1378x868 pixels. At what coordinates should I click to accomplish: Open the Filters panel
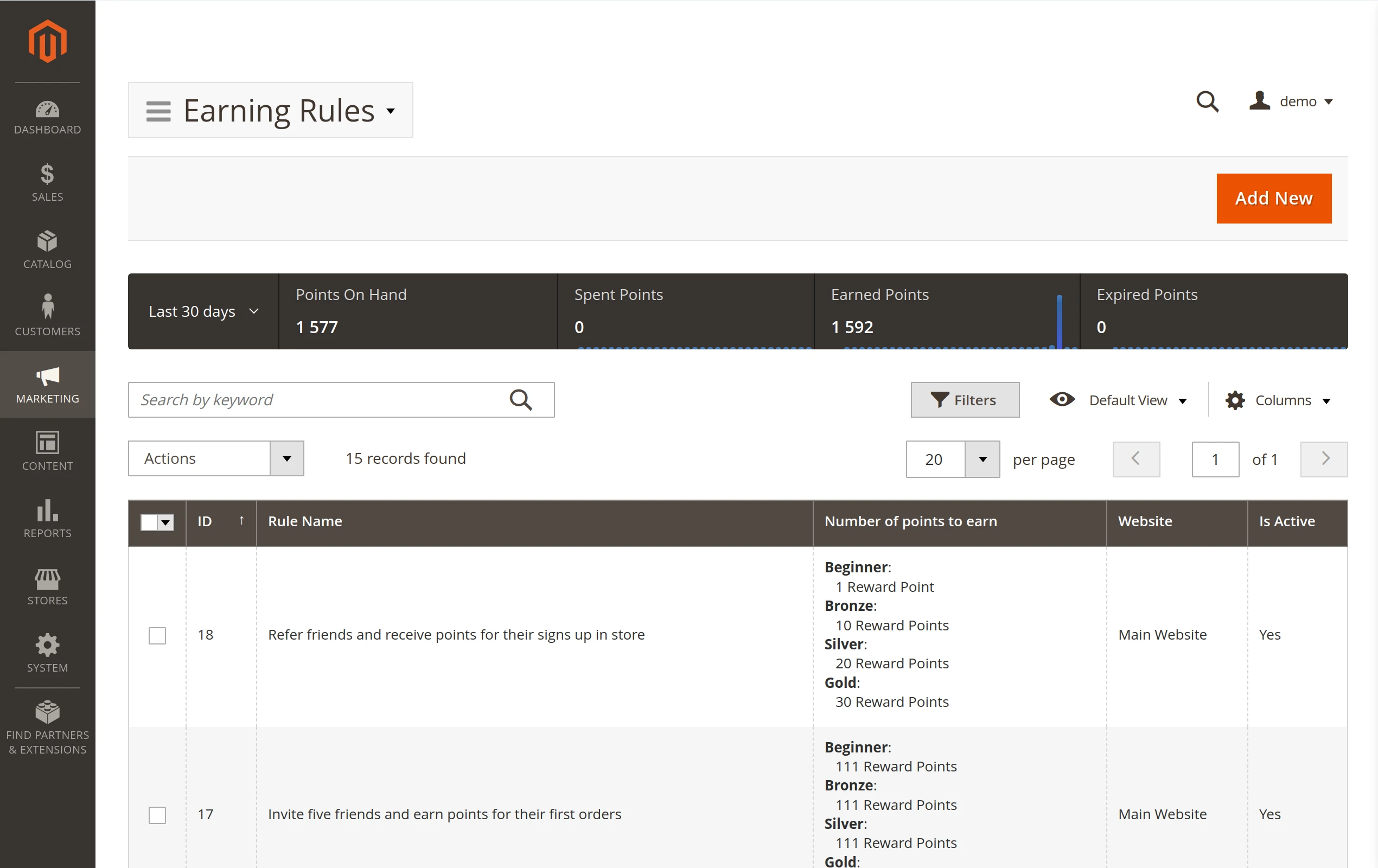click(965, 399)
